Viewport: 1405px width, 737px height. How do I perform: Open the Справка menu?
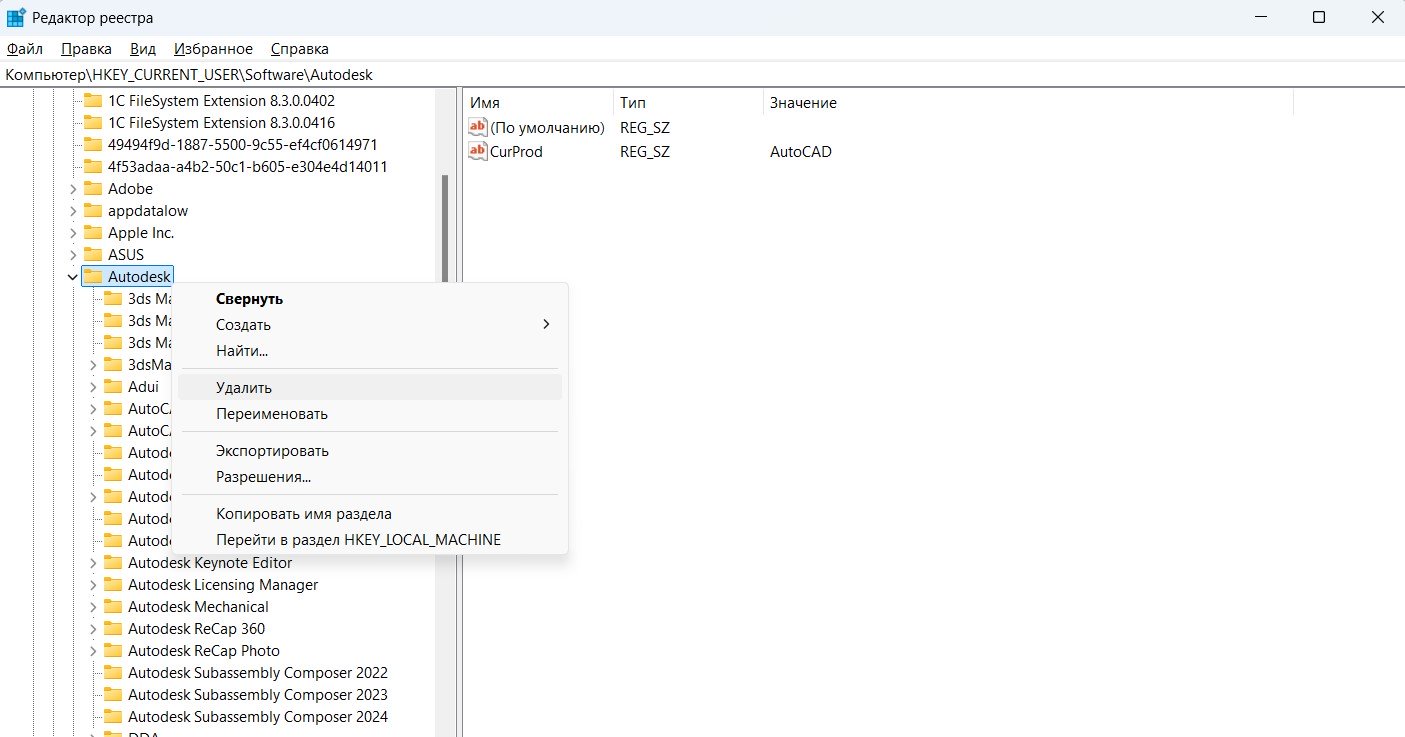(x=299, y=49)
